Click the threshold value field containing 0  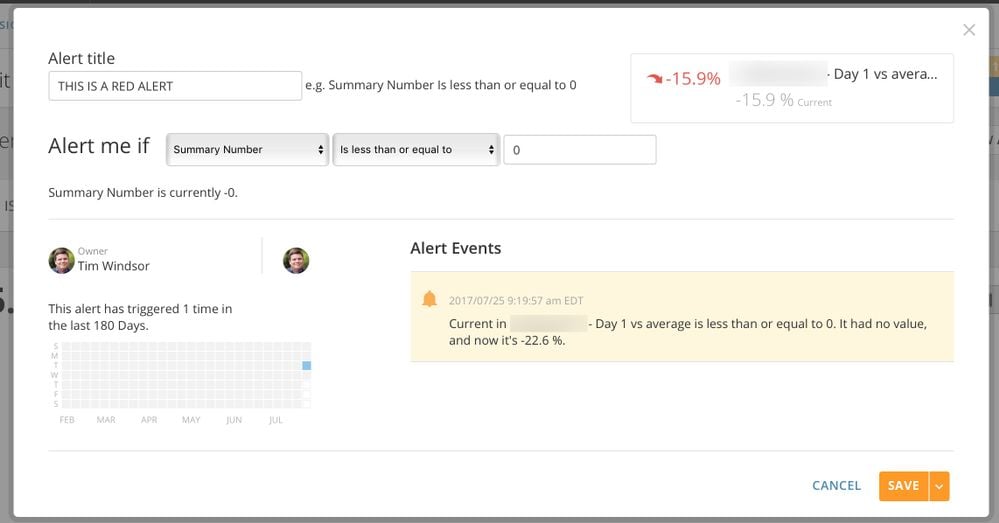point(580,150)
